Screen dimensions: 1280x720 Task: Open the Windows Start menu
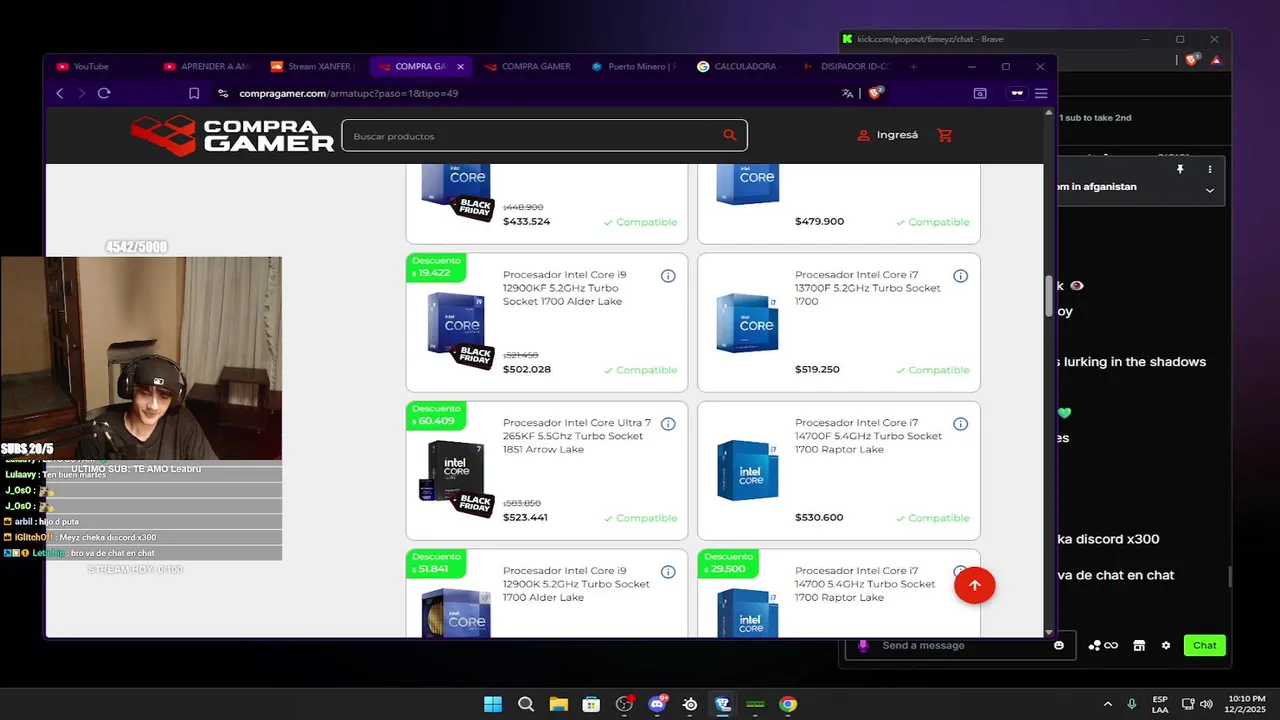[x=493, y=704]
